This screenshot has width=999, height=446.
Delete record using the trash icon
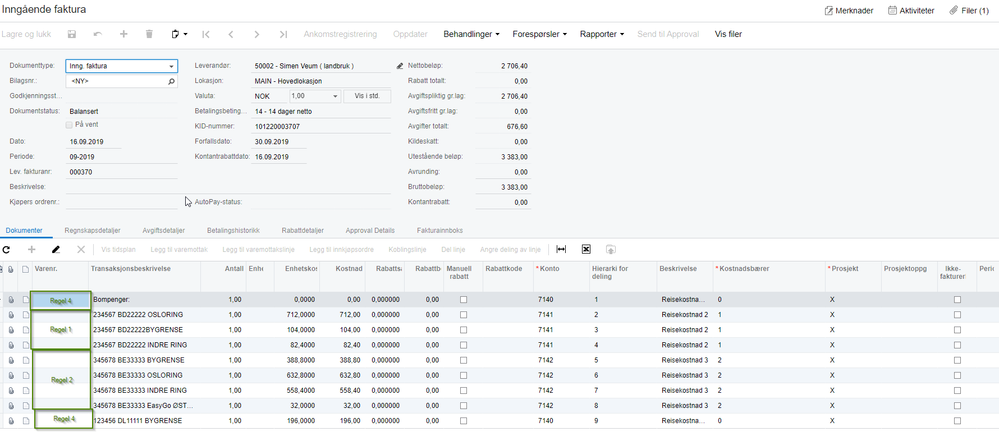(149, 34)
